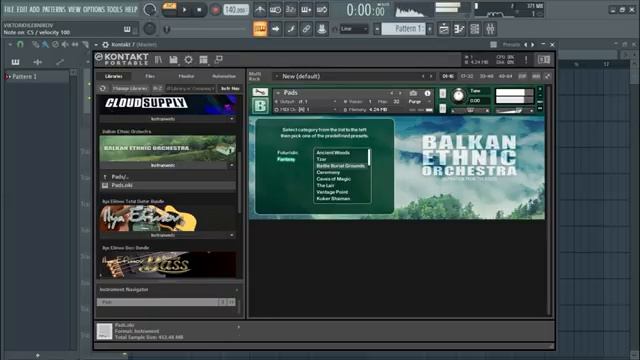Open the Pattern 1 selector dropdown
This screenshot has height=360, width=640.
[x=403, y=29]
